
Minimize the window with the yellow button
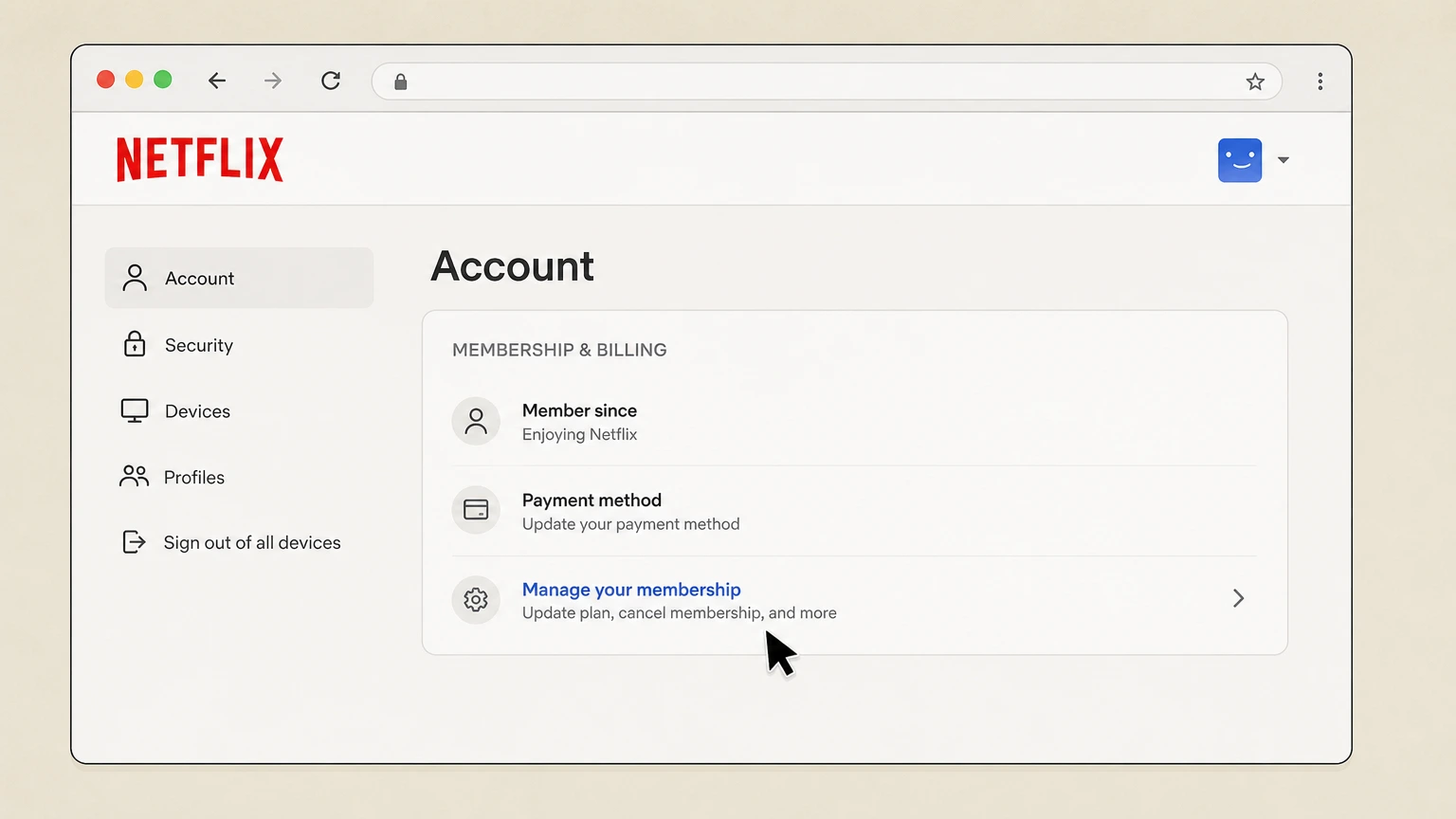pos(135,80)
